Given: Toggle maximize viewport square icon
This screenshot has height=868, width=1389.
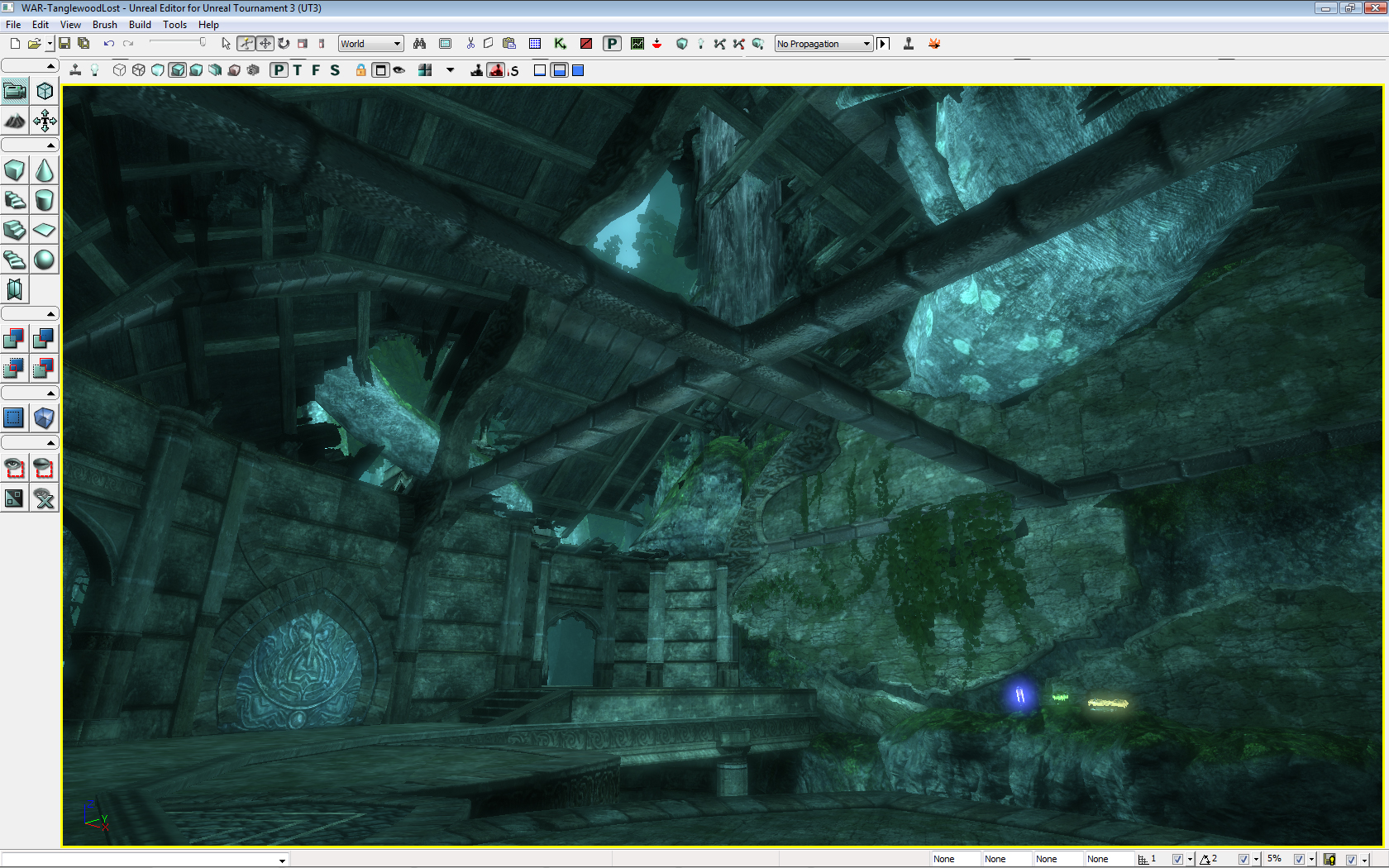Looking at the screenshot, I should click(380, 70).
